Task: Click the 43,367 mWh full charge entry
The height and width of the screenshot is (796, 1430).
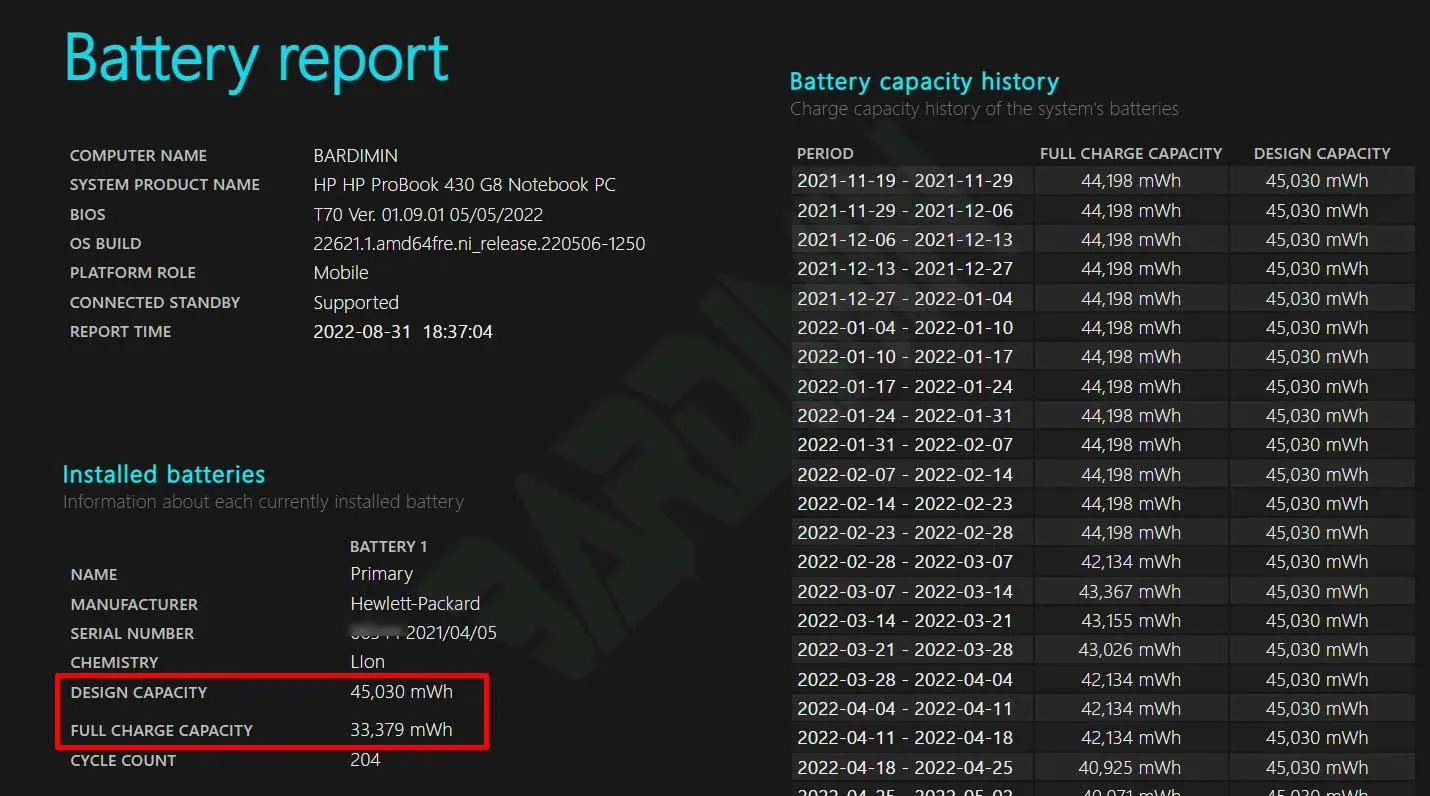Action: click(x=1130, y=591)
